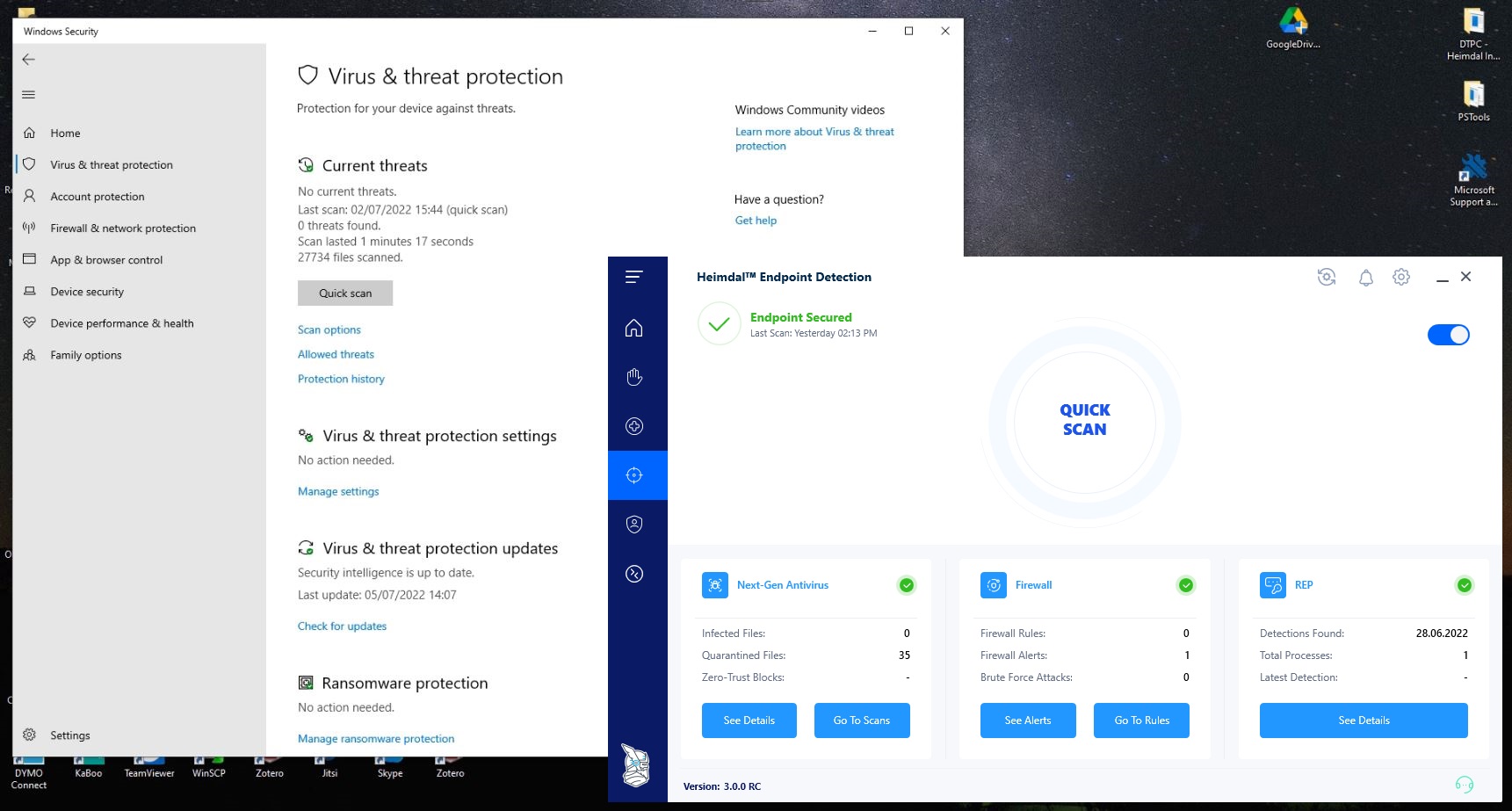Select Virus & threat protection shield icon

point(30,164)
